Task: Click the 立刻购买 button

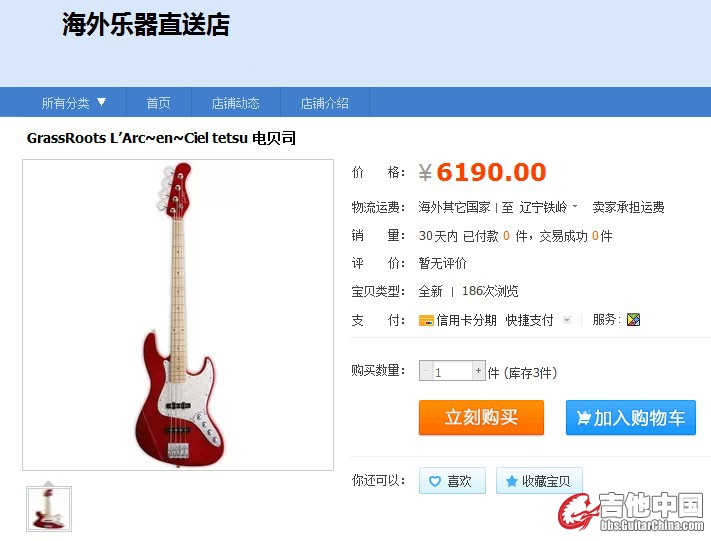Action: click(481, 417)
